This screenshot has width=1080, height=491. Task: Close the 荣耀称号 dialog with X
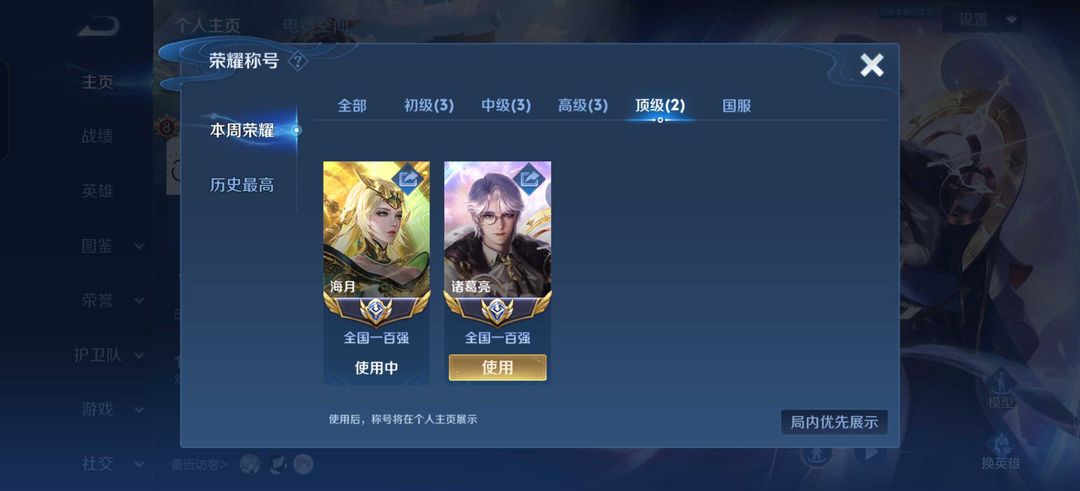pos(871,65)
